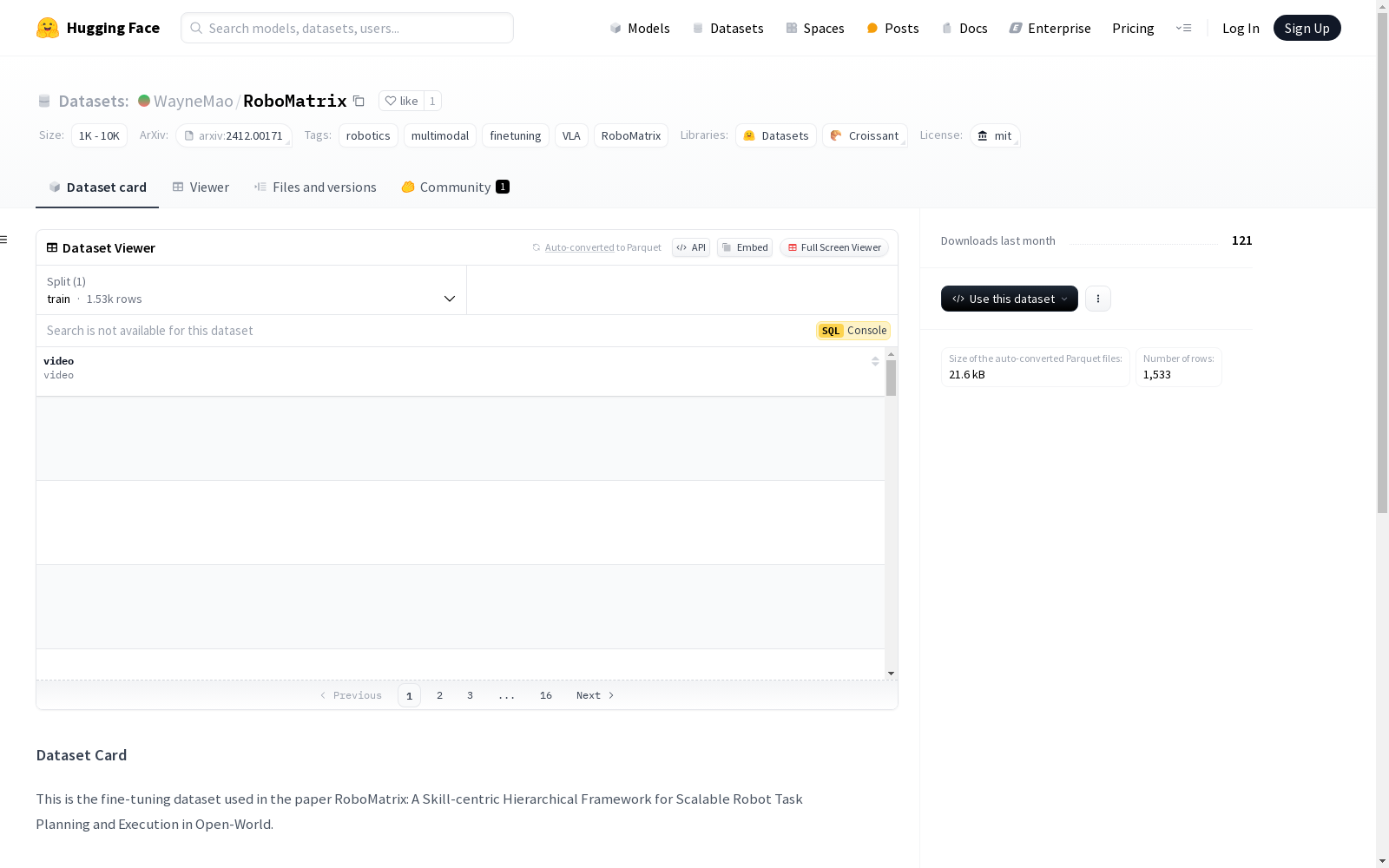Viewport: 1389px width, 868px height.
Task: Like the RoboMatrix dataset
Action: coord(401,101)
